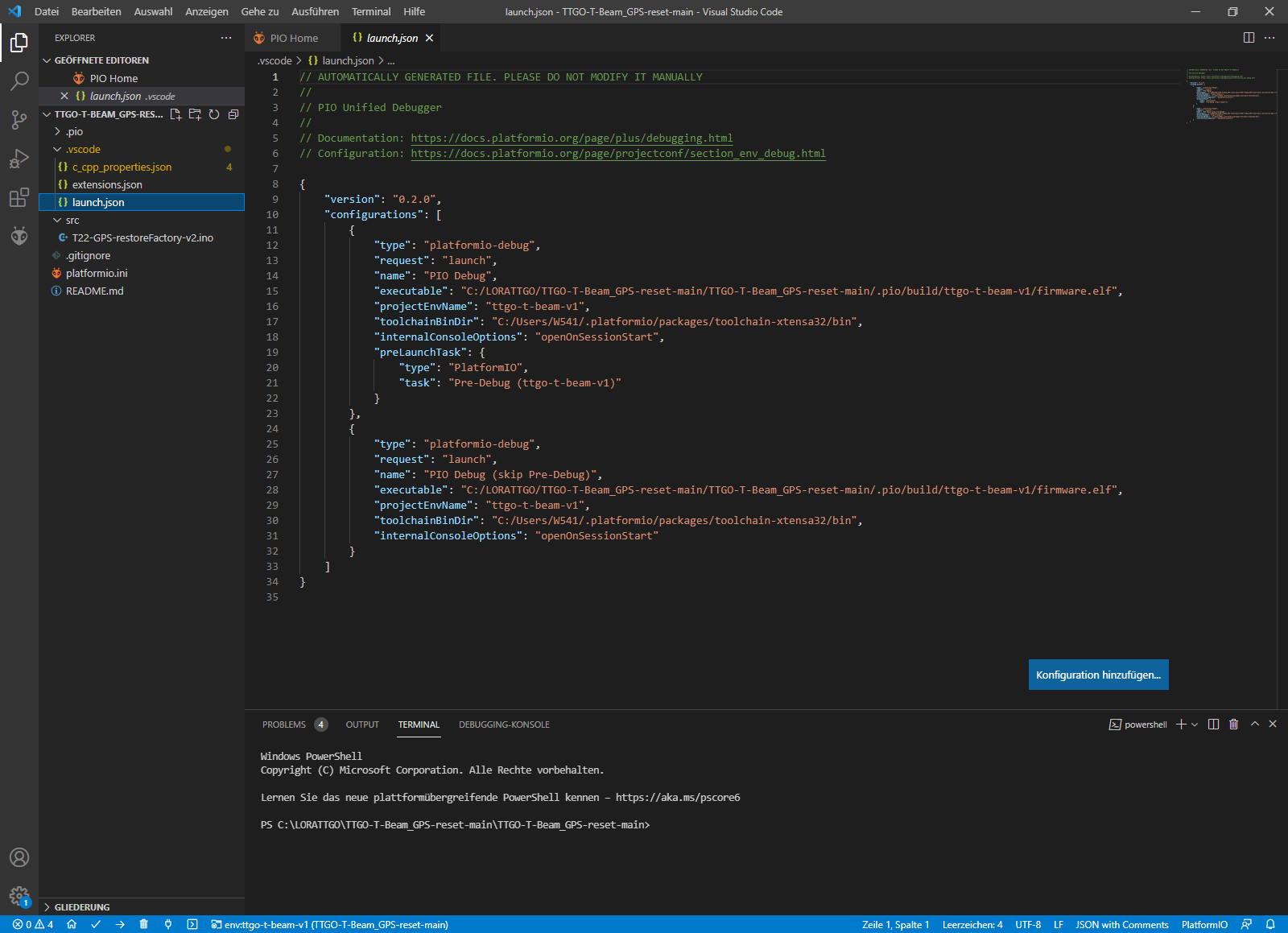Open the PlatformIO alien icon view
This screenshot has height=933, width=1288.
(19, 236)
